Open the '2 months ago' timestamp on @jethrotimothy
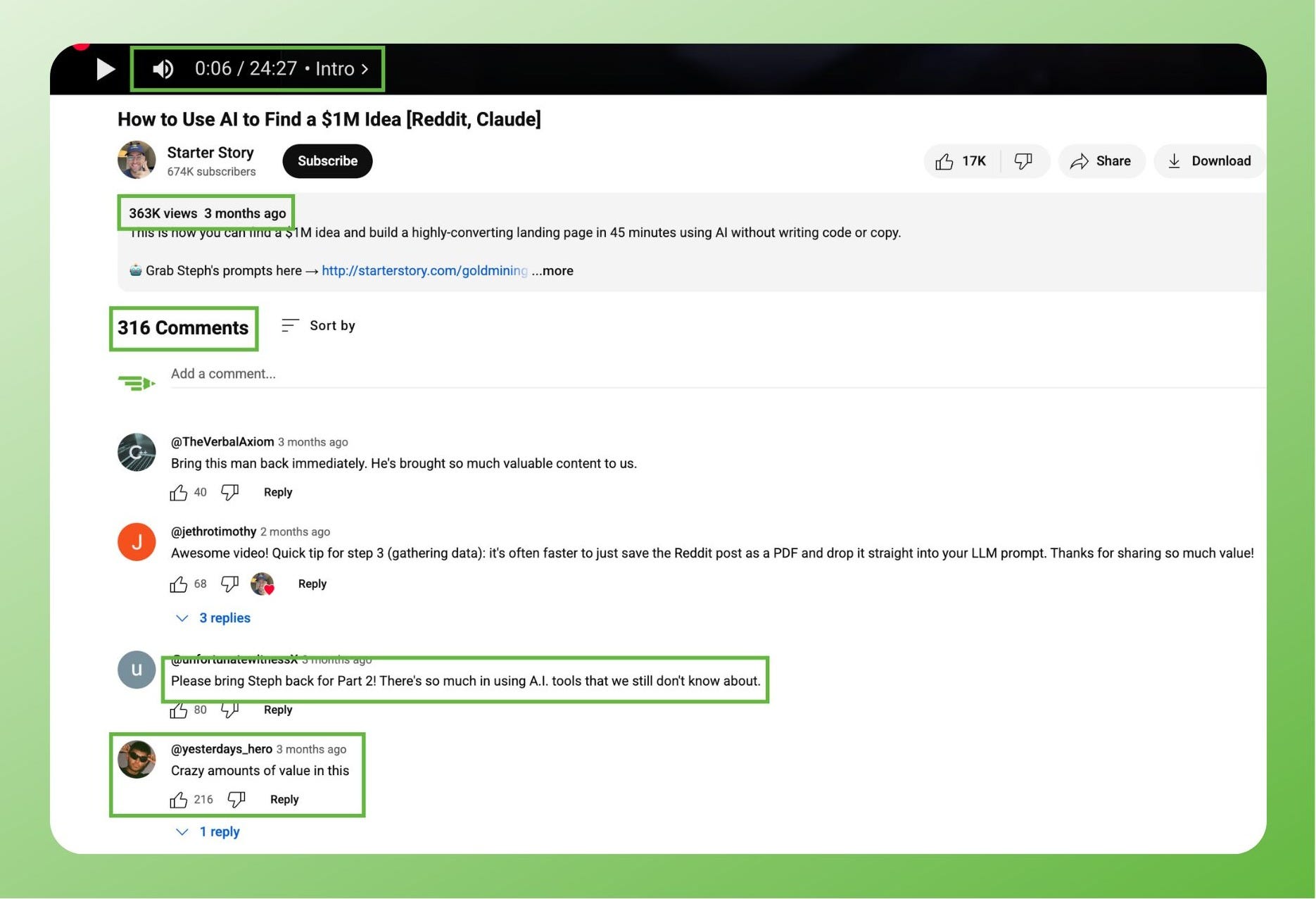This screenshot has width=1316, height=899. click(x=295, y=532)
